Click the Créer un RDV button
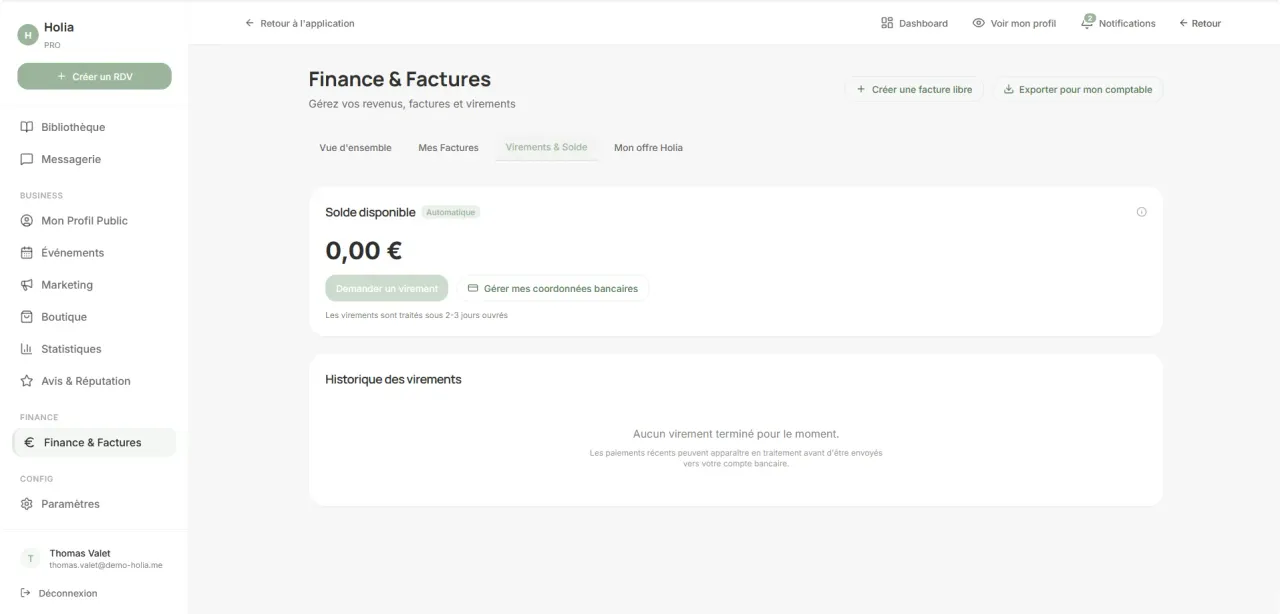Image resolution: width=1280 pixels, height=614 pixels. (94, 76)
